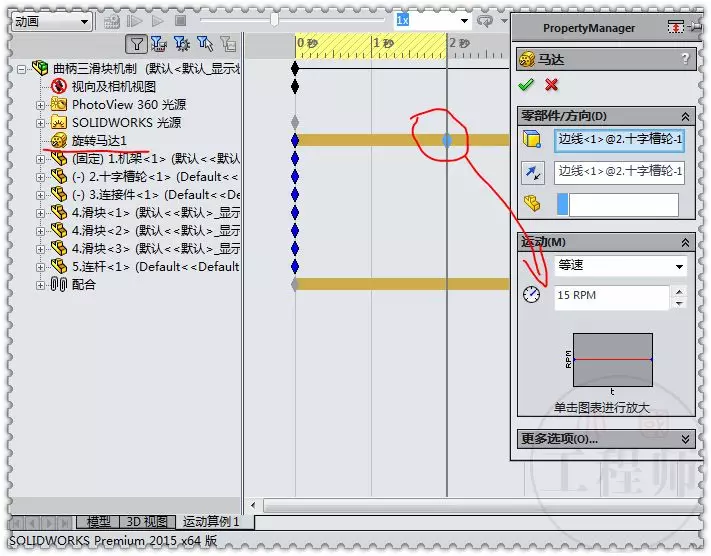
Task: Open the playback mode dropdown arrow
Action: click(504, 21)
